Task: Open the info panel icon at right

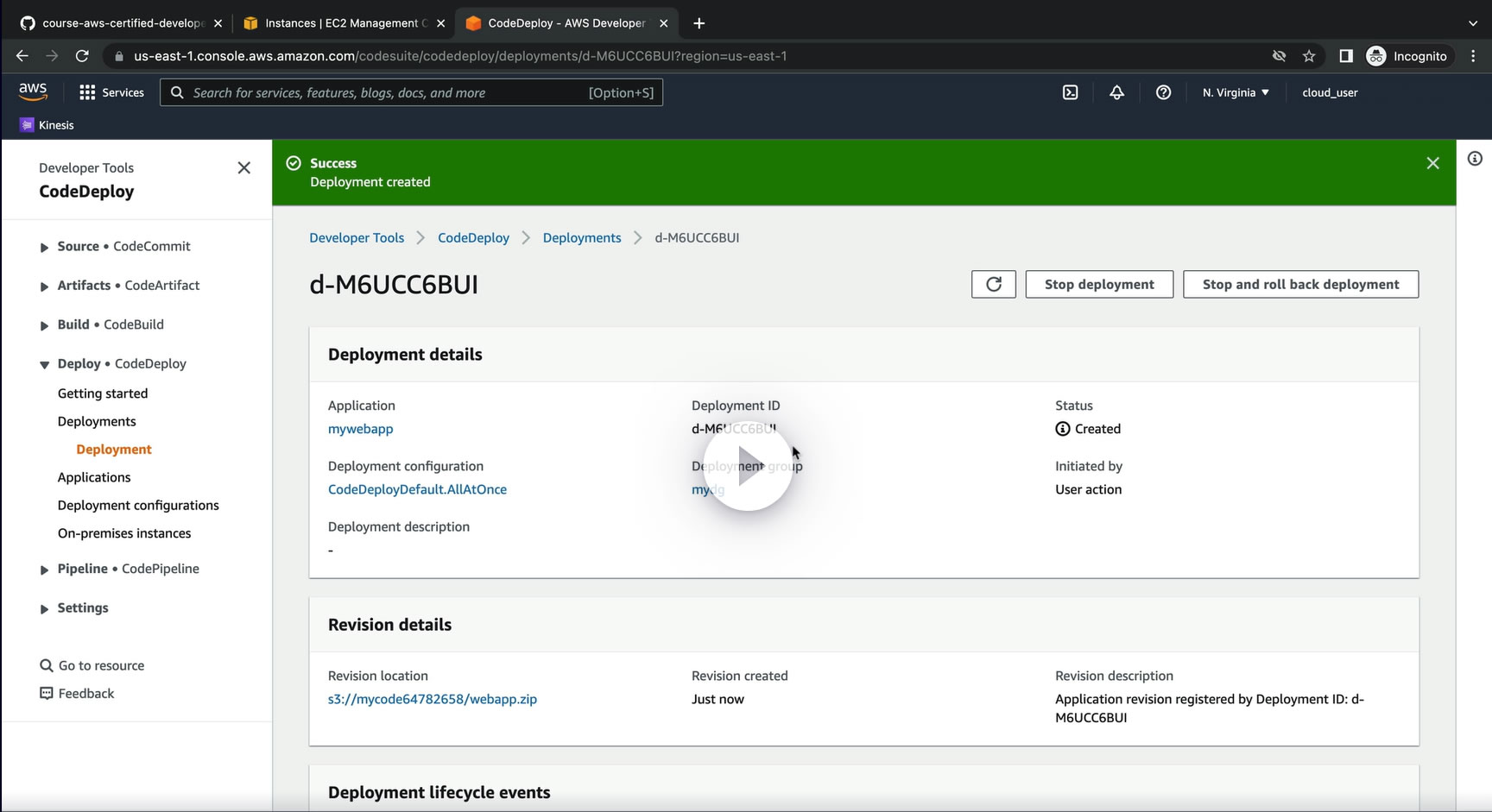Action: tap(1475, 159)
